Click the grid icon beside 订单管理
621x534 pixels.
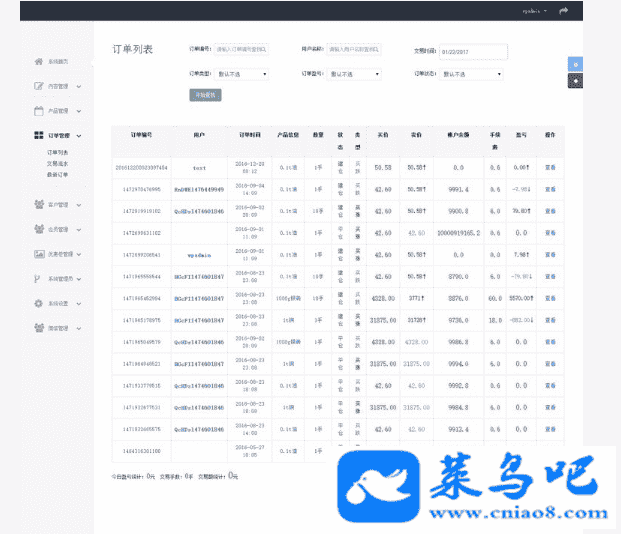[x=38, y=135]
